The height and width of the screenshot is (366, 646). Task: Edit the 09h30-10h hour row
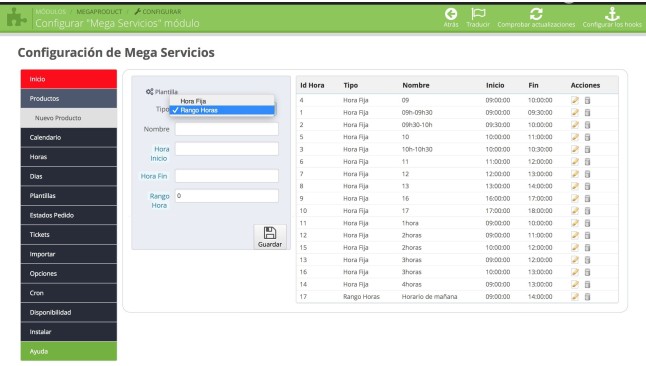(575, 124)
